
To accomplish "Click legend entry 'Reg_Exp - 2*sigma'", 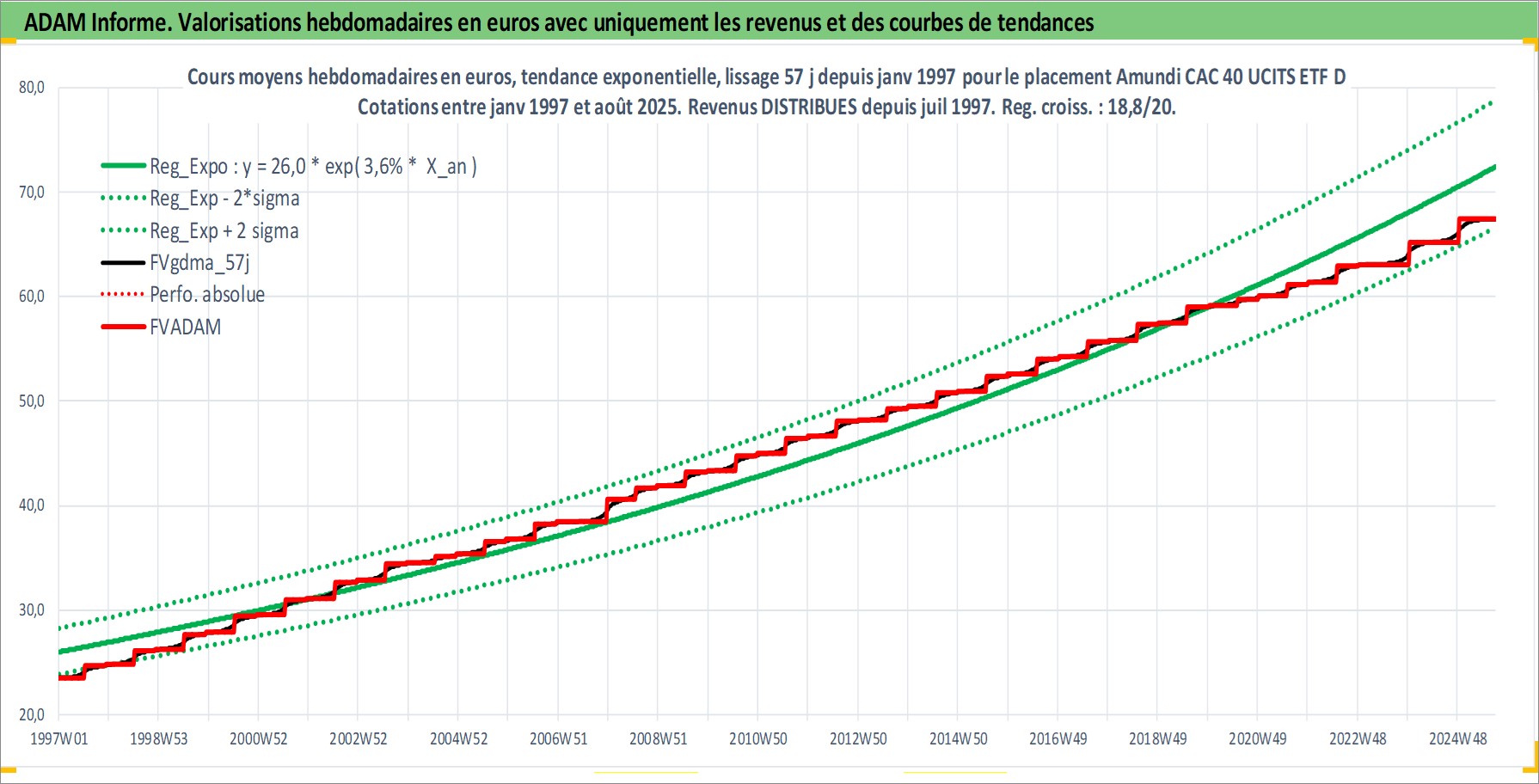I will coord(224,199).
